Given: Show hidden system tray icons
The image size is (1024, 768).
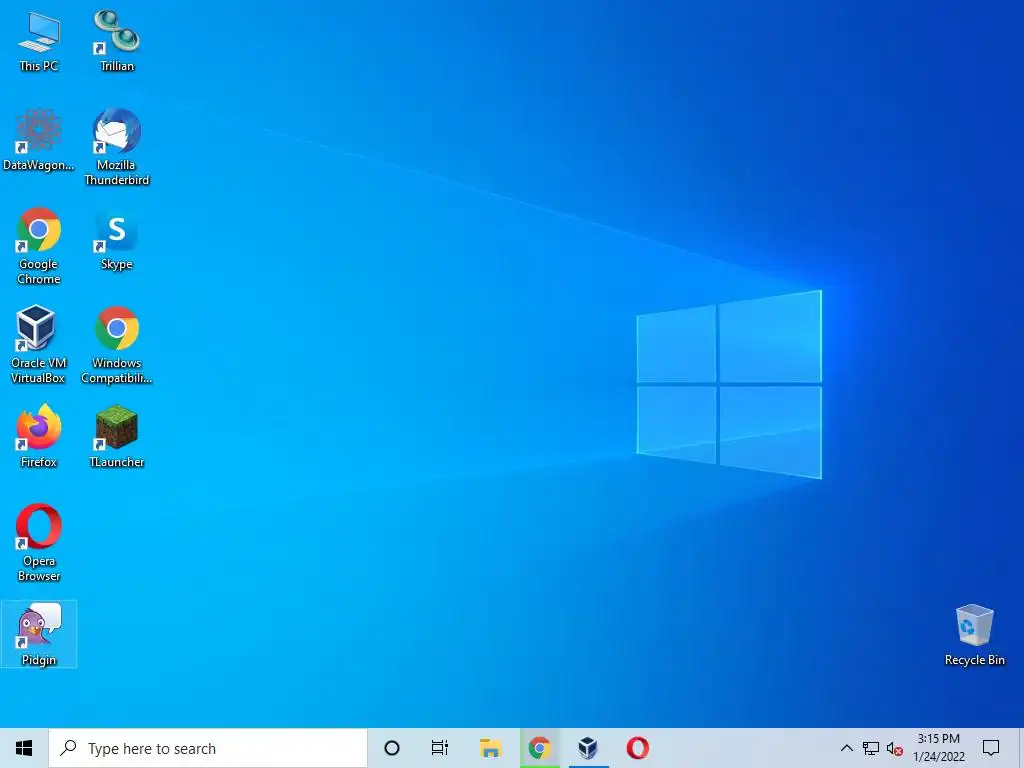Looking at the screenshot, I should [x=846, y=748].
